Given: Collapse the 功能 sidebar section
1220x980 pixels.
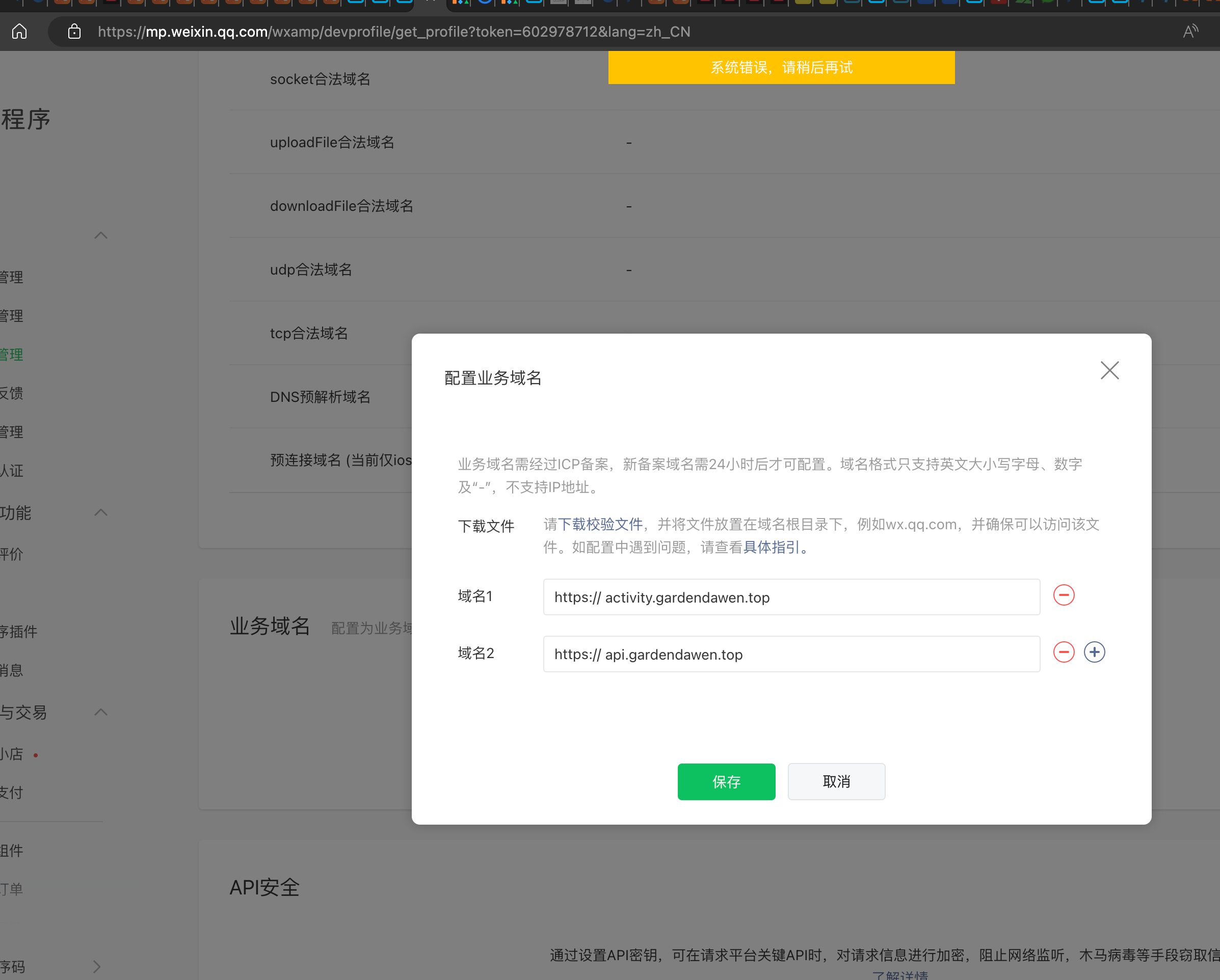Looking at the screenshot, I should coord(101,512).
